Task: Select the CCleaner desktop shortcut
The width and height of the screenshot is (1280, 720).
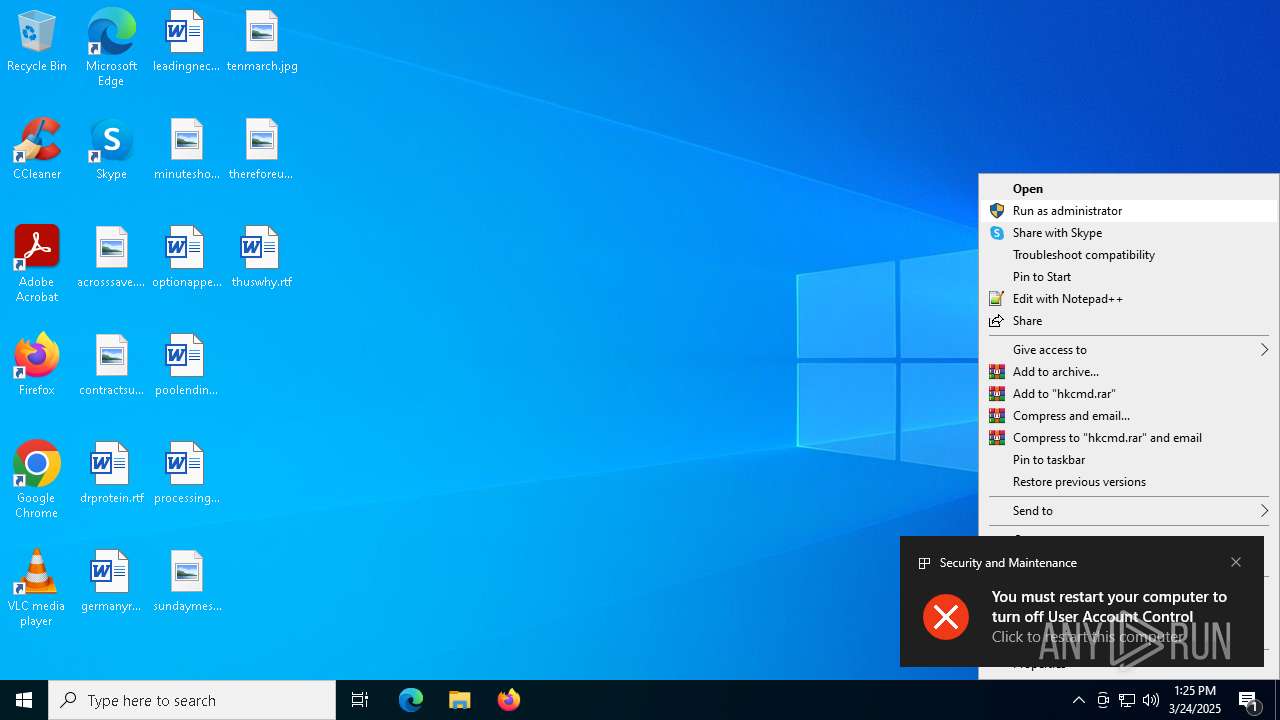Action: (x=37, y=150)
